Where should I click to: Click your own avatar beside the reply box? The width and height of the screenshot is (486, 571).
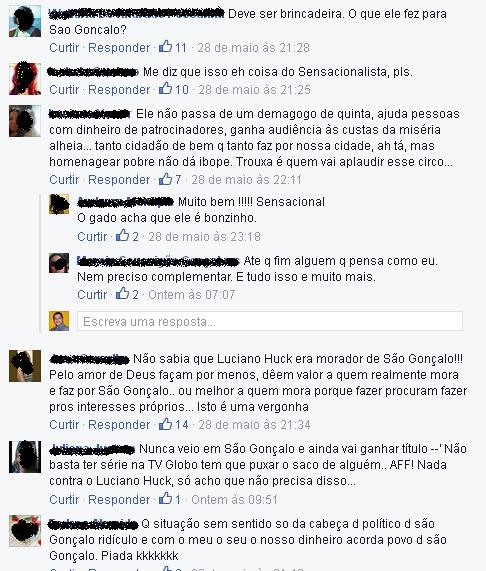tap(59, 321)
